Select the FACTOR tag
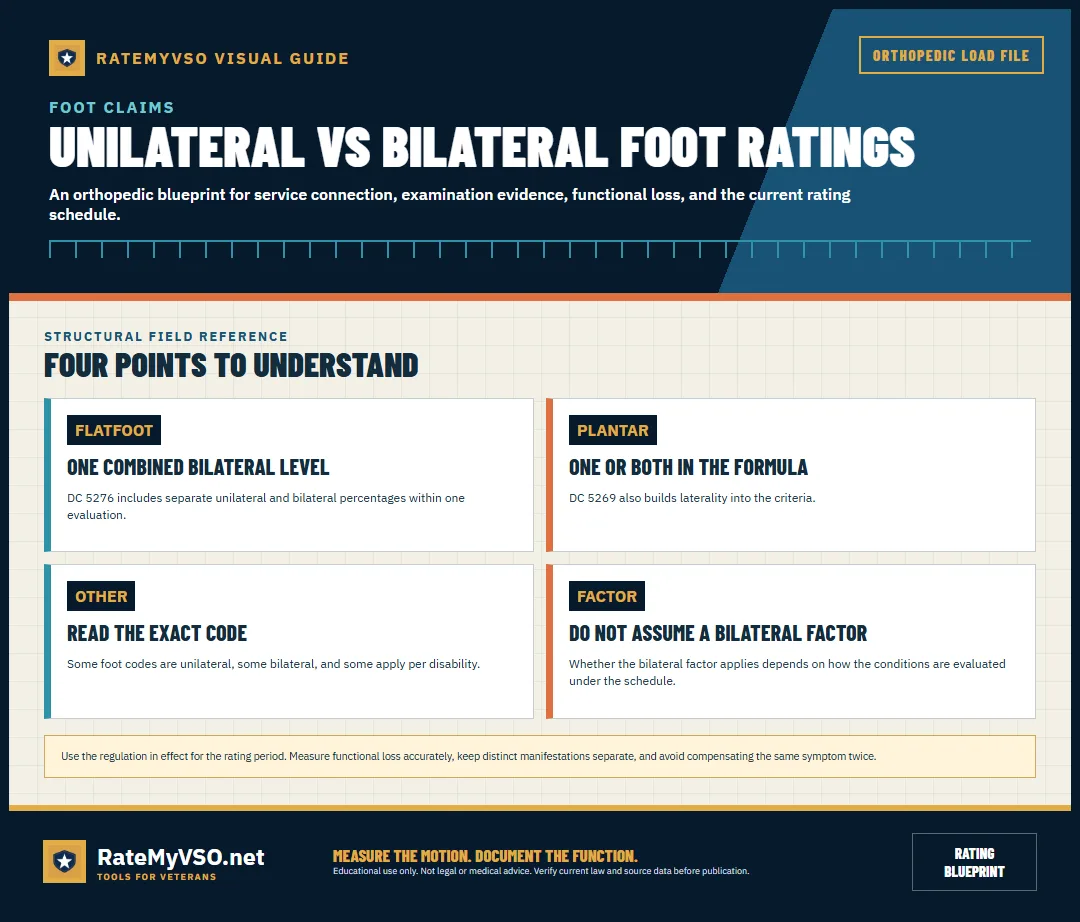Image resolution: width=1080 pixels, height=922 pixels. point(607,596)
